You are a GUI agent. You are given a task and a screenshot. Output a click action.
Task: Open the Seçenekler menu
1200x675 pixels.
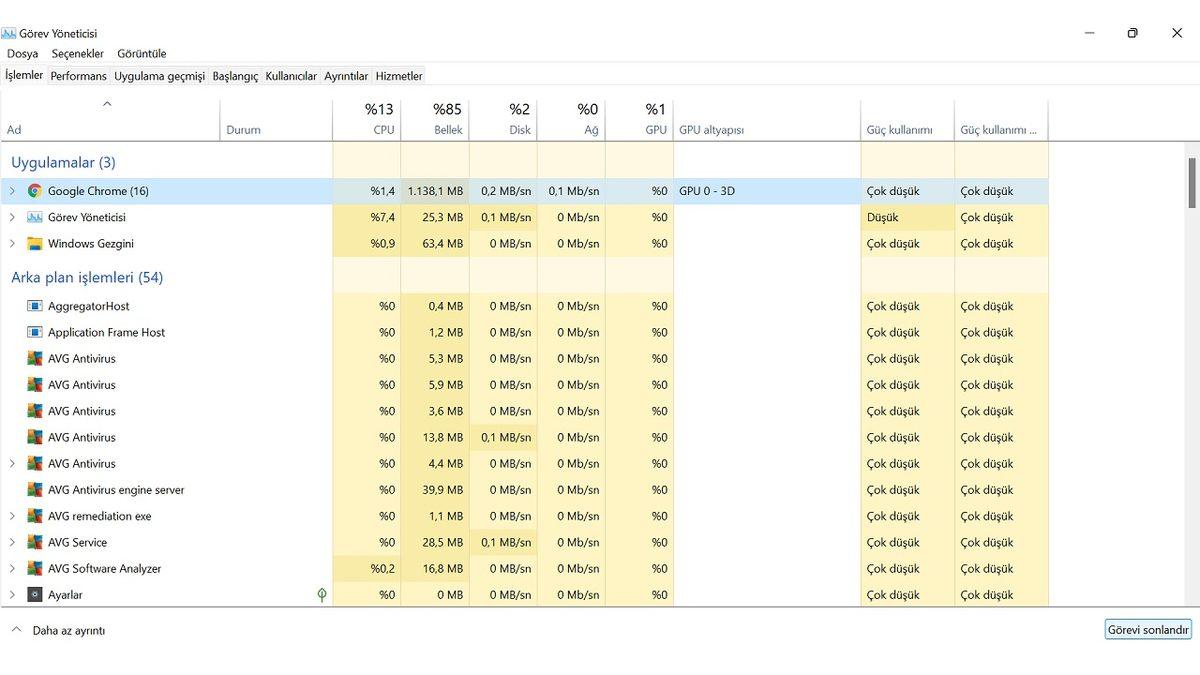pos(78,53)
